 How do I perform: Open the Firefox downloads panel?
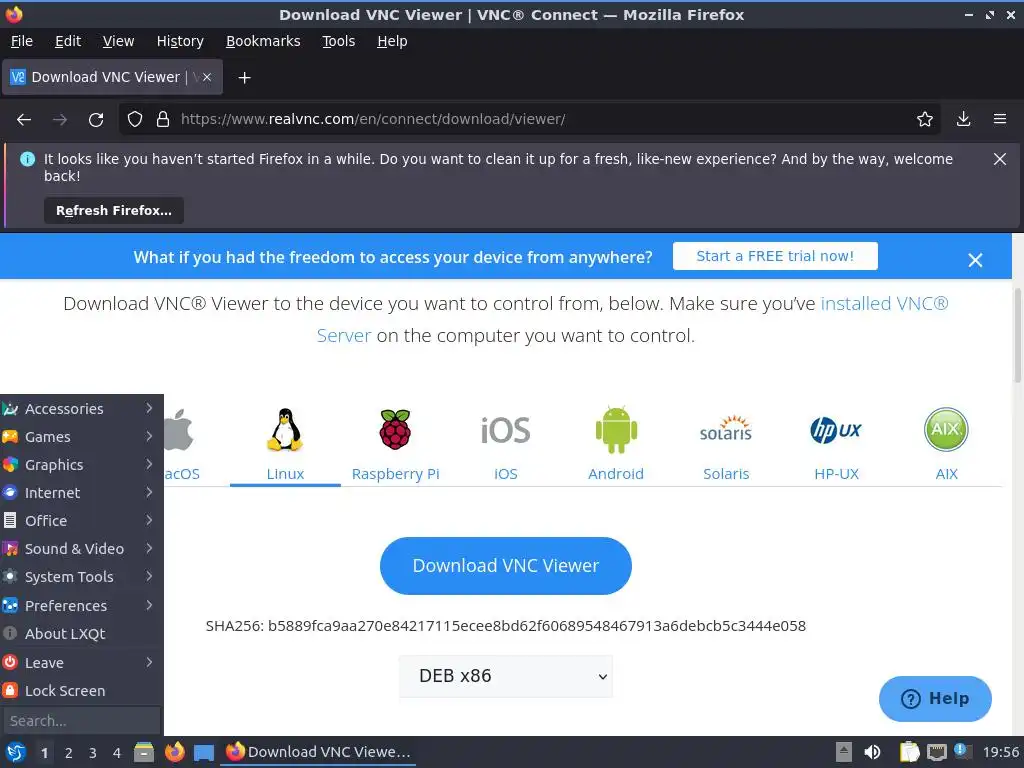tap(963, 120)
